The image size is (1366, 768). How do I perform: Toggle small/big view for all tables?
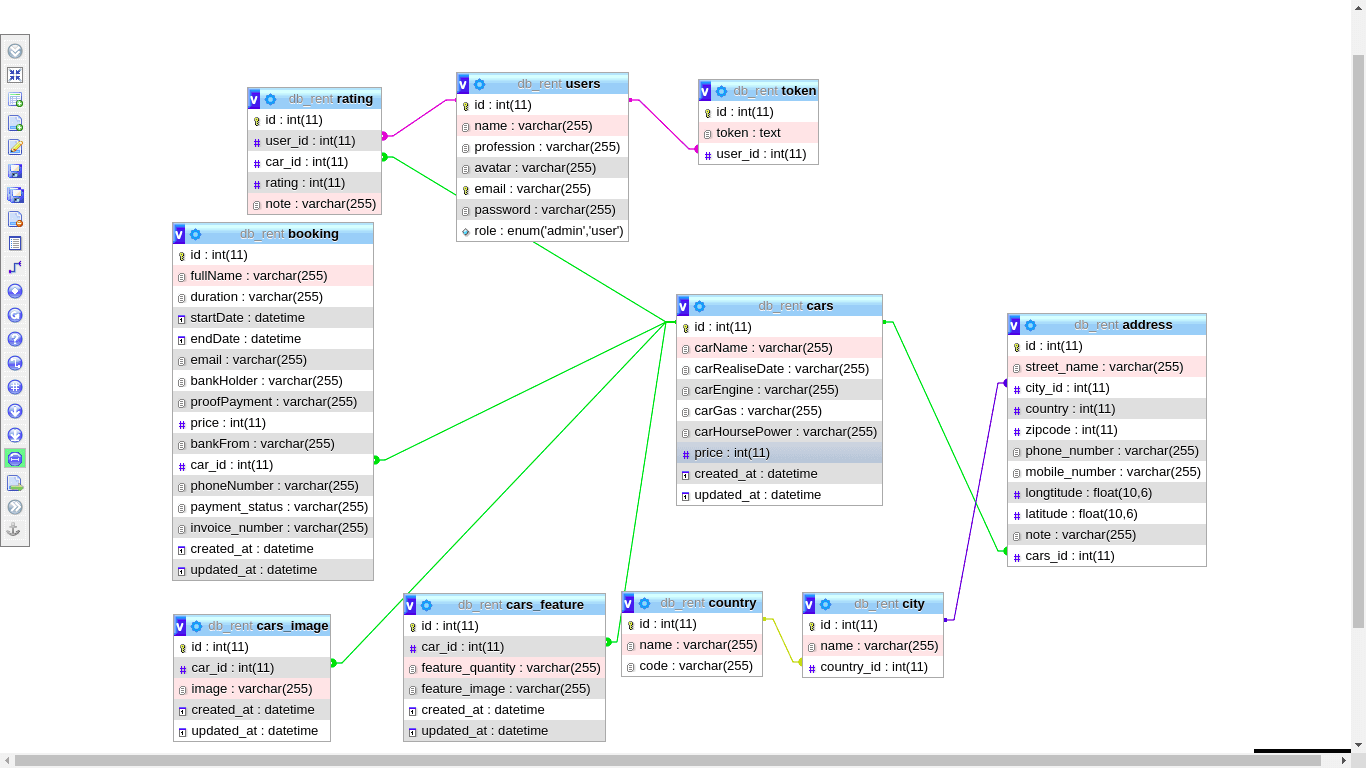(15, 411)
